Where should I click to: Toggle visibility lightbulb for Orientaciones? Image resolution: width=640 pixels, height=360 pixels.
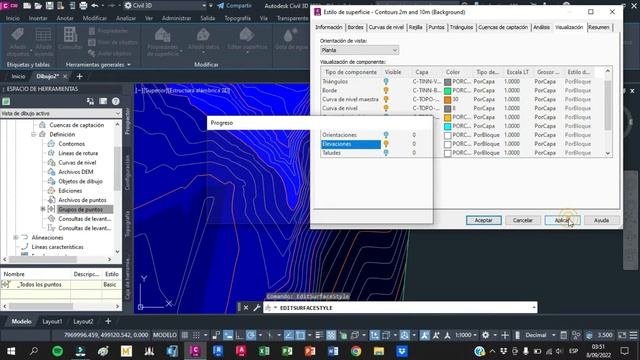[x=386, y=135]
